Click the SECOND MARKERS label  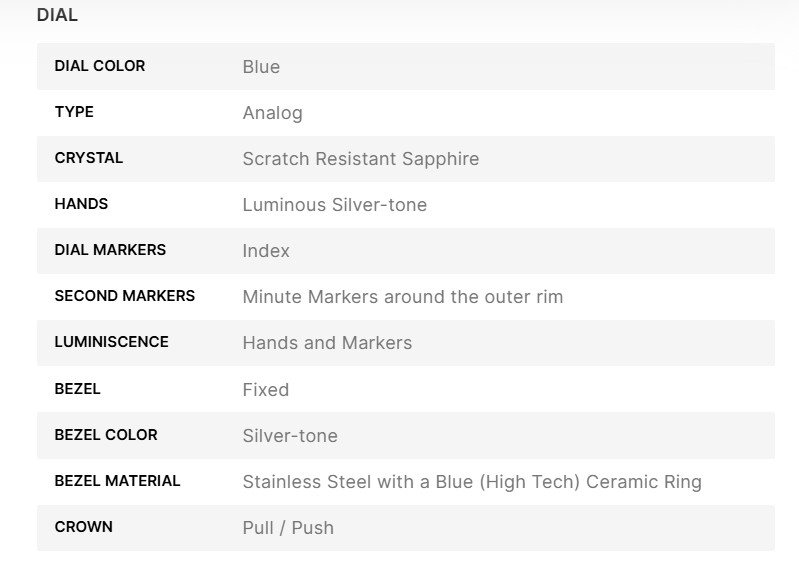pos(124,296)
